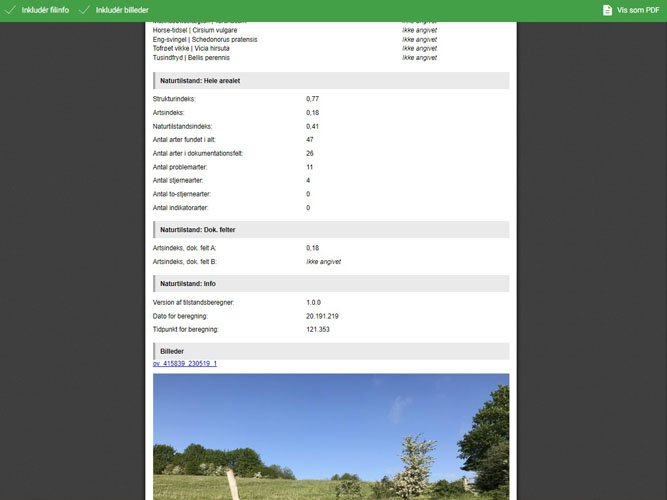667x500 pixels.
Task: Click the Strukturindeks value 0,77
Action: point(313,99)
